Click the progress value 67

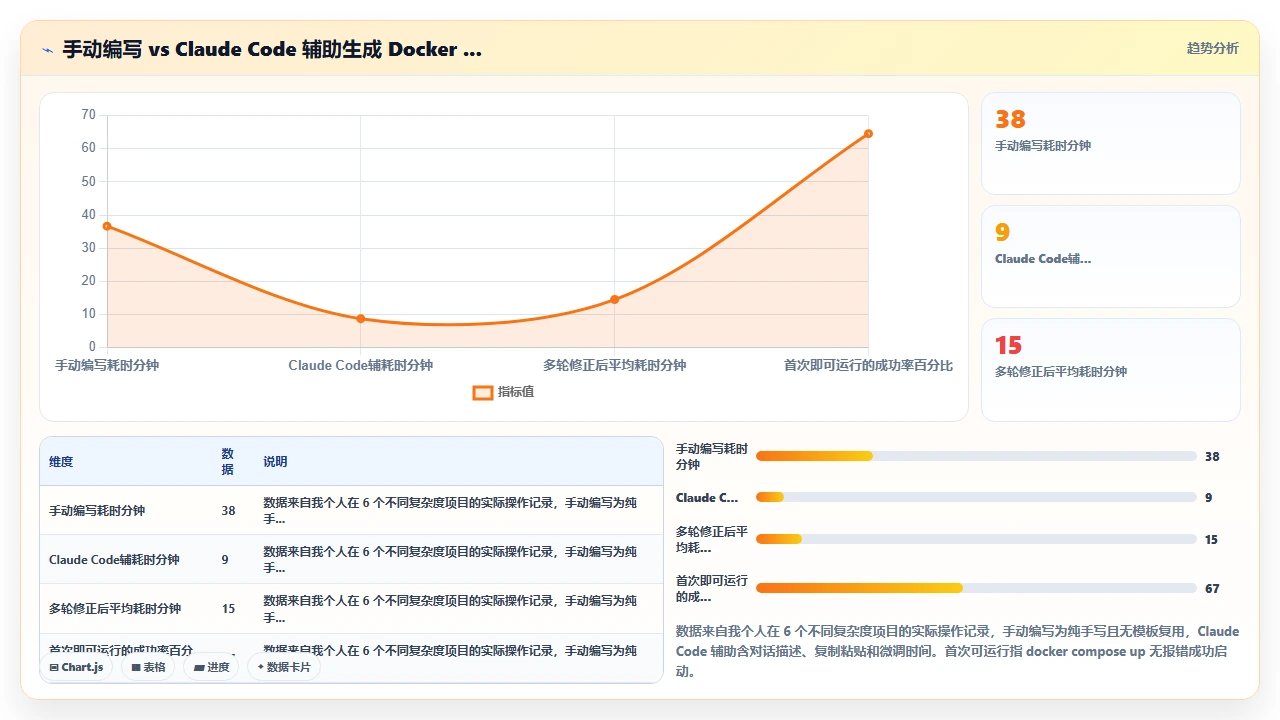[x=1212, y=589]
